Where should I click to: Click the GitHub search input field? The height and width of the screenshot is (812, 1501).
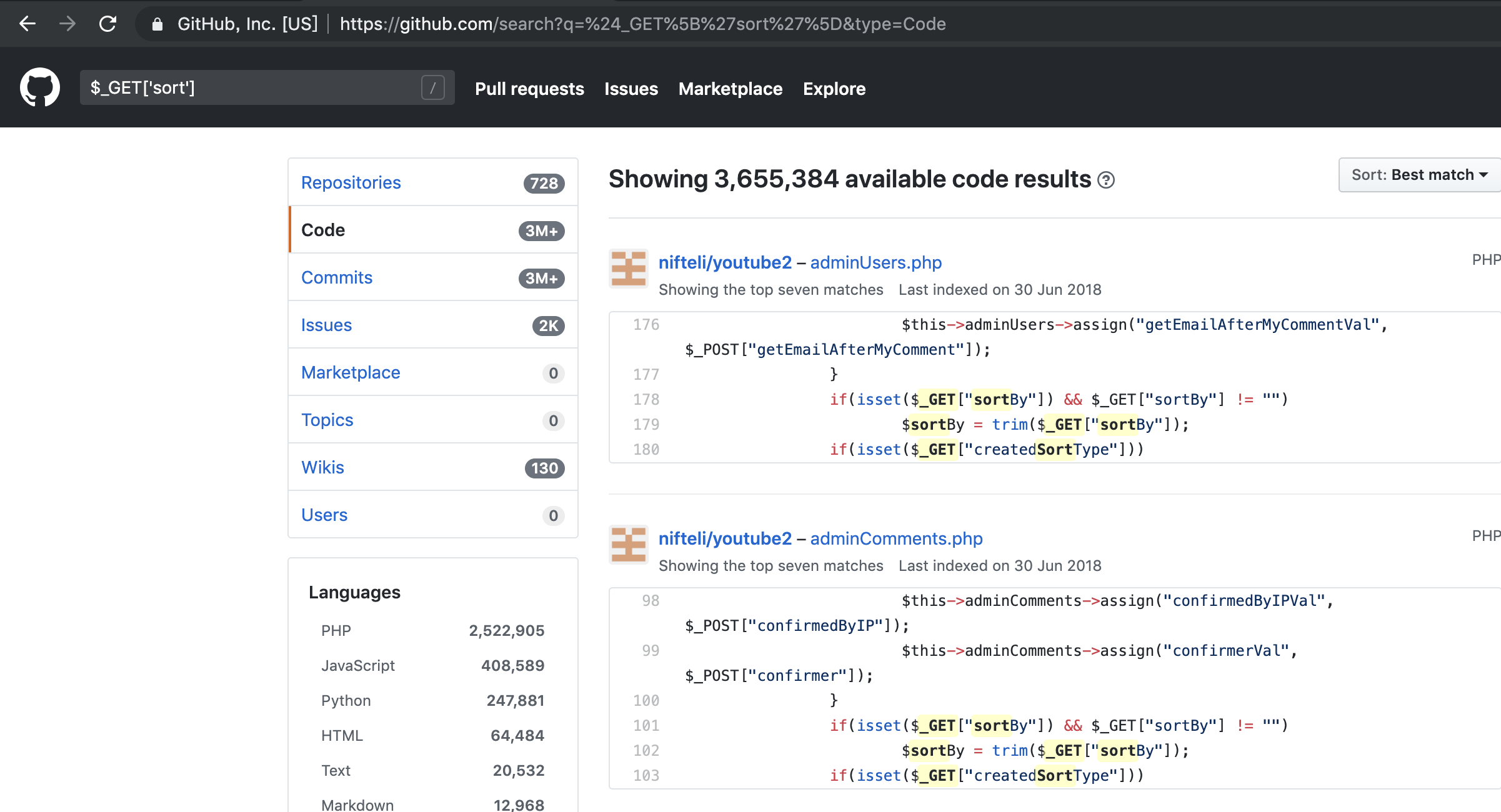pyautogui.click(x=250, y=88)
